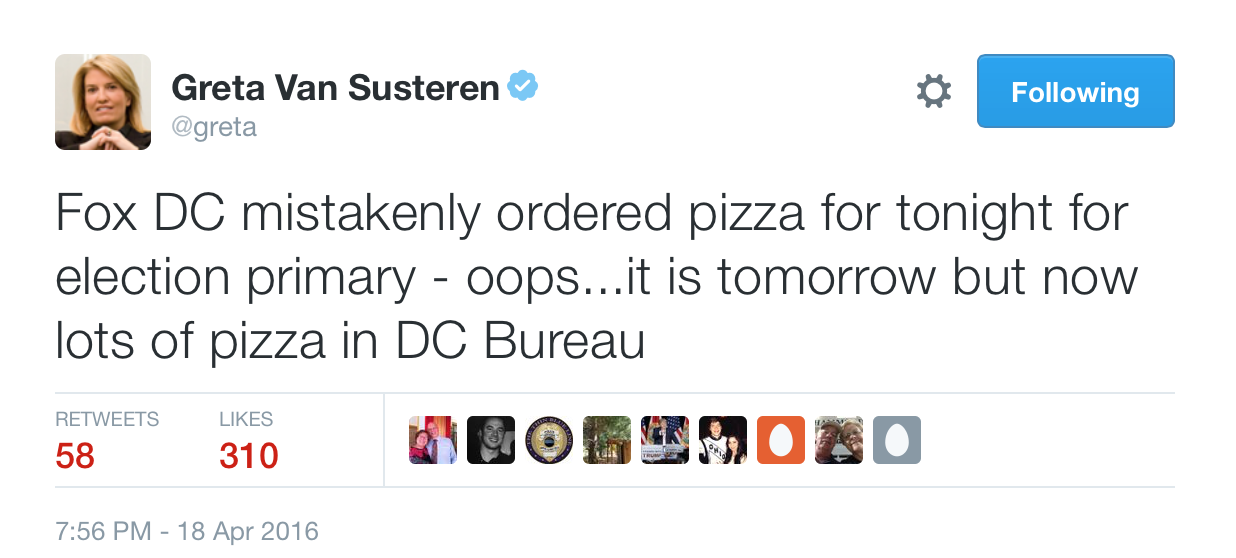Click the Greta Van Susteren name link
This screenshot has width=1236, height=558.
[336, 88]
